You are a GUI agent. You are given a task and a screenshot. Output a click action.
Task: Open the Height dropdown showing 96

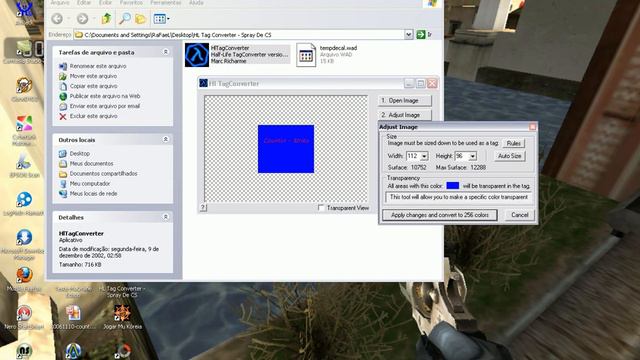click(472, 156)
